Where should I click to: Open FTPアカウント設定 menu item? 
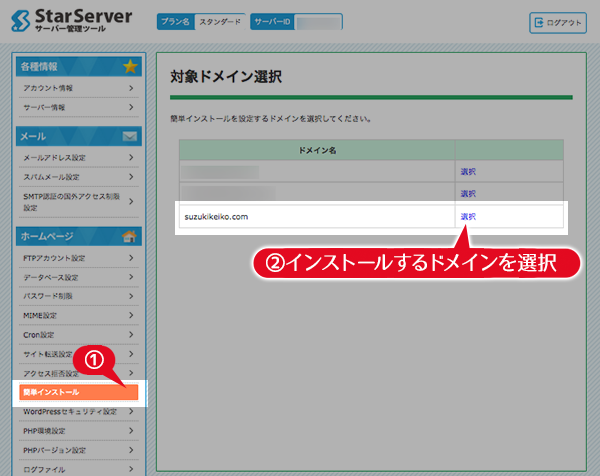pos(78,258)
